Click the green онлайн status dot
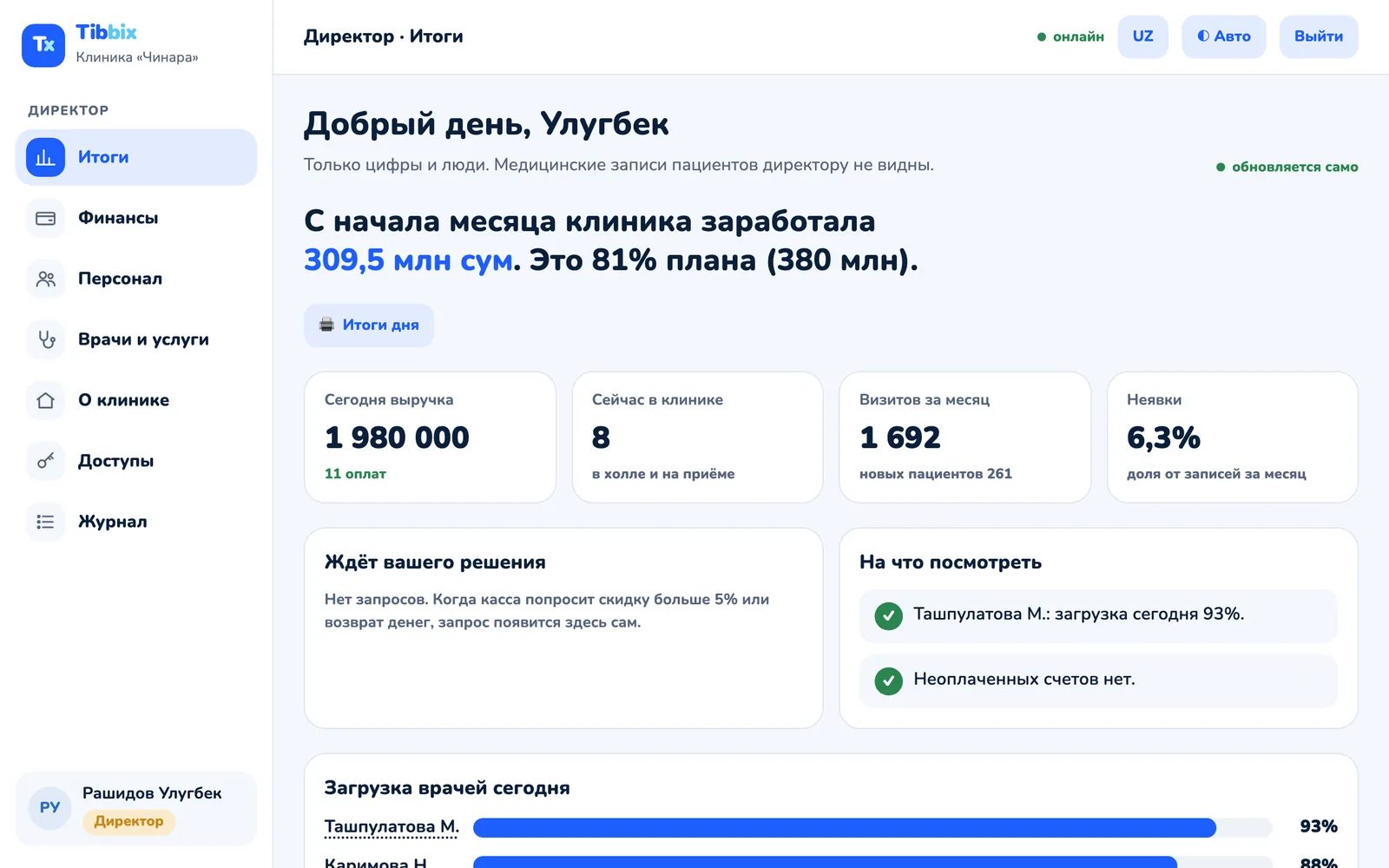Image resolution: width=1389 pixels, height=868 pixels. pos(1042,36)
